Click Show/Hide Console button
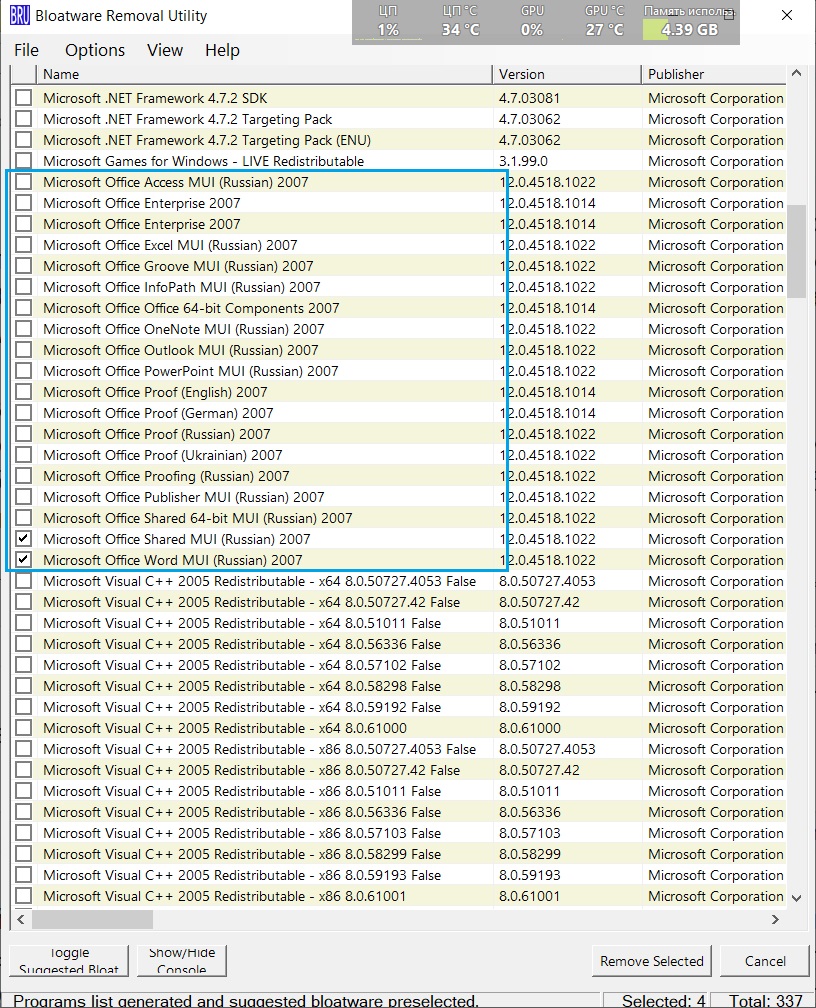 click(182, 961)
